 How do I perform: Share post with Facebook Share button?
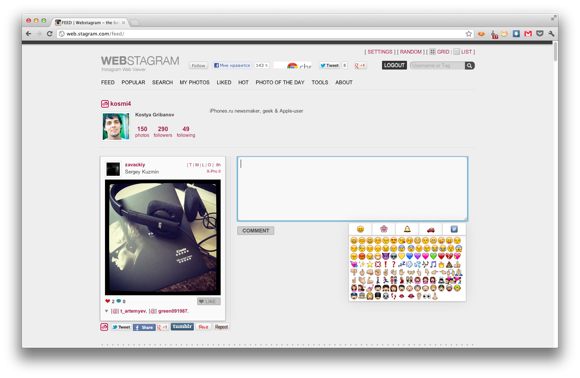pyautogui.click(x=144, y=327)
